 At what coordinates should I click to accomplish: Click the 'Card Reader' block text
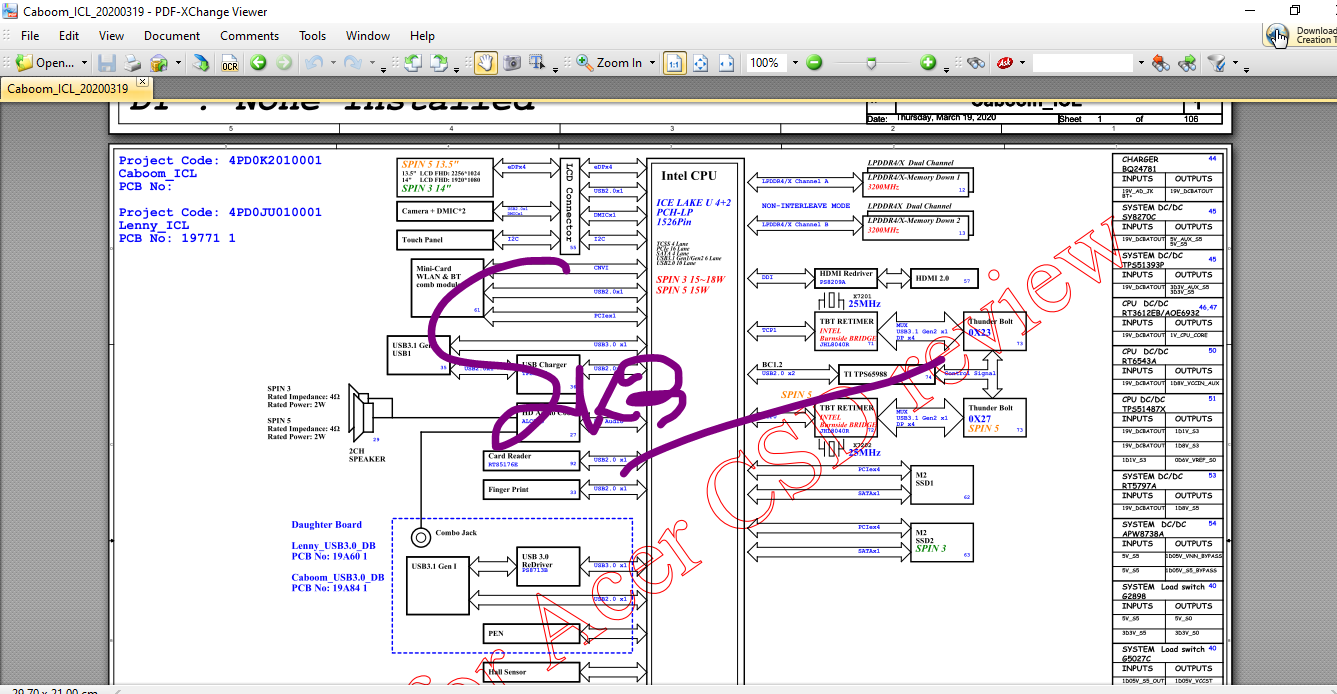click(x=510, y=456)
